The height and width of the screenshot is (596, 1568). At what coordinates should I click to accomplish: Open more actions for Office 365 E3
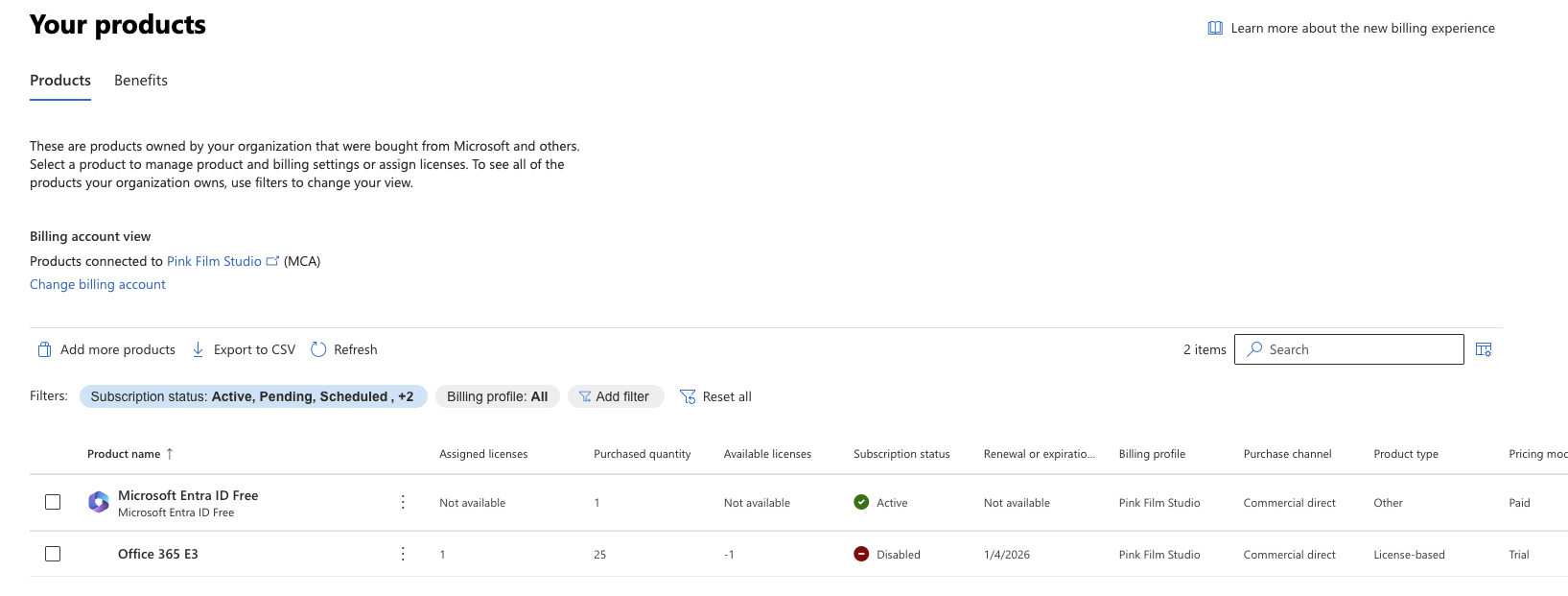[x=403, y=554]
